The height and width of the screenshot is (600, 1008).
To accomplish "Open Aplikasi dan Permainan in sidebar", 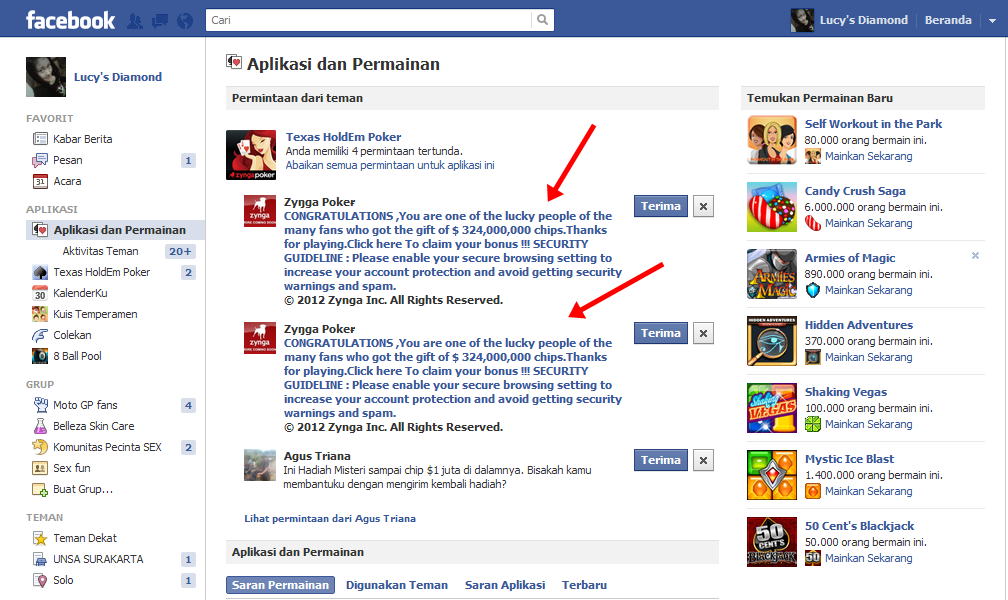I will tap(115, 230).
